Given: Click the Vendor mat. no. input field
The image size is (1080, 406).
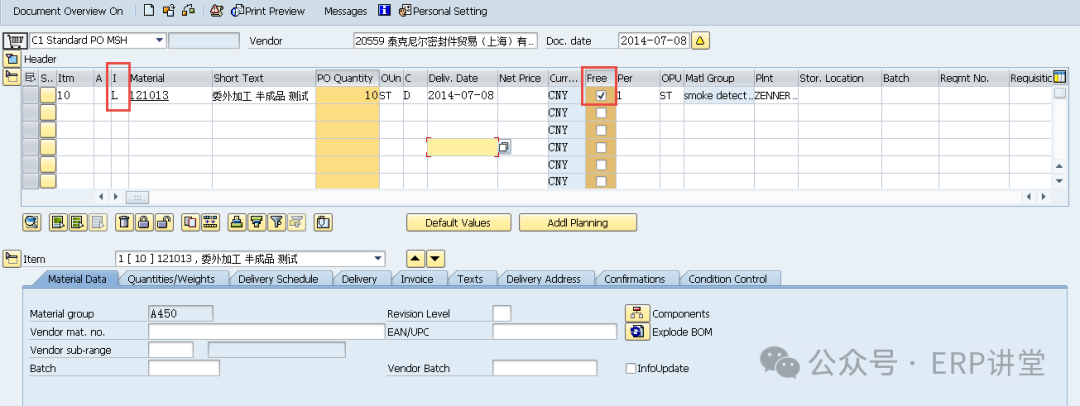Looking at the screenshot, I should (262, 332).
